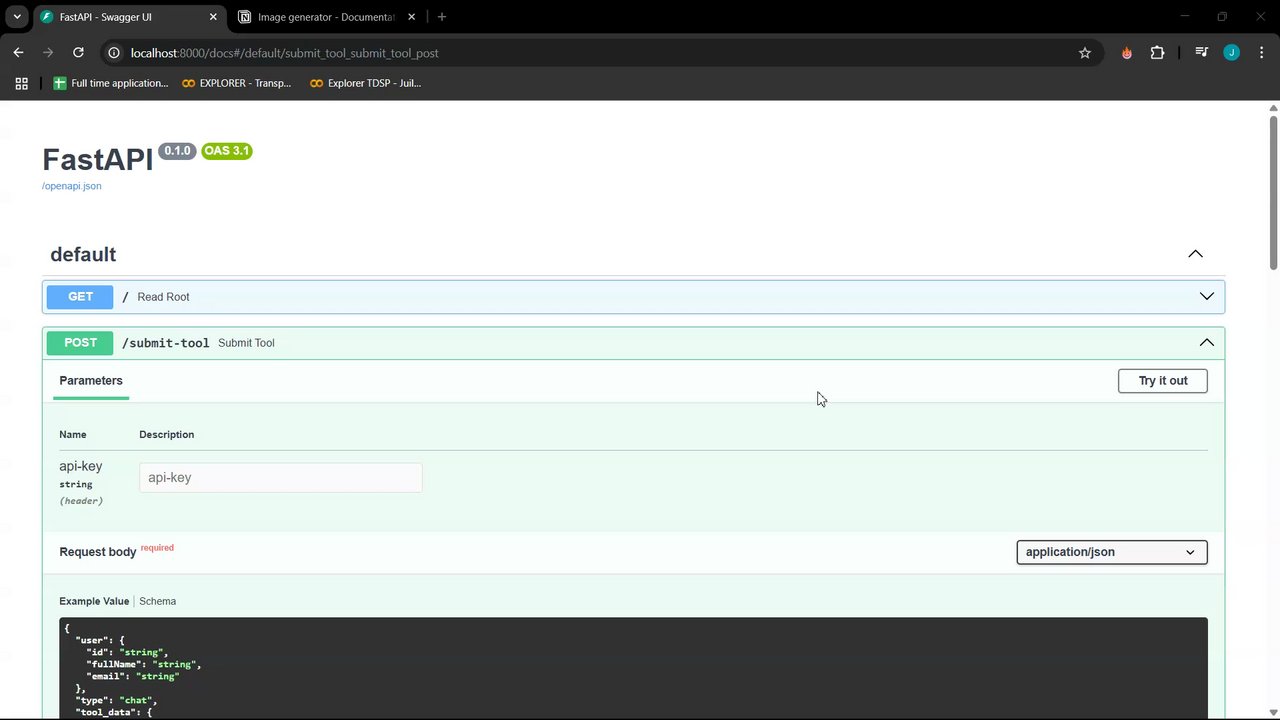Click the GET method badge
This screenshot has height=720, width=1280.
[x=80, y=297]
